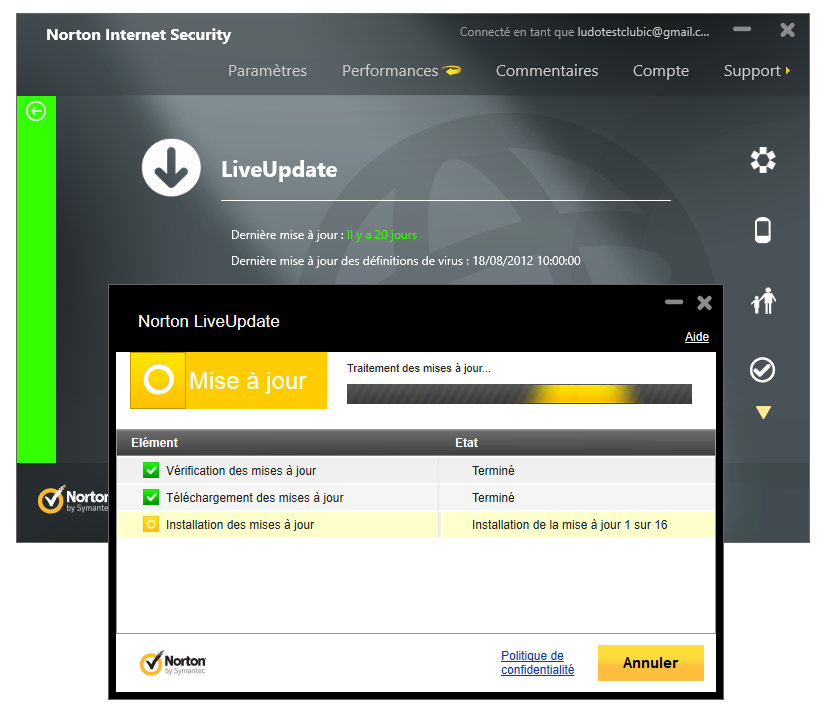Click the circled checkmark icon in the sidebar
Viewport: 820px width, 714px height.
pos(762,370)
